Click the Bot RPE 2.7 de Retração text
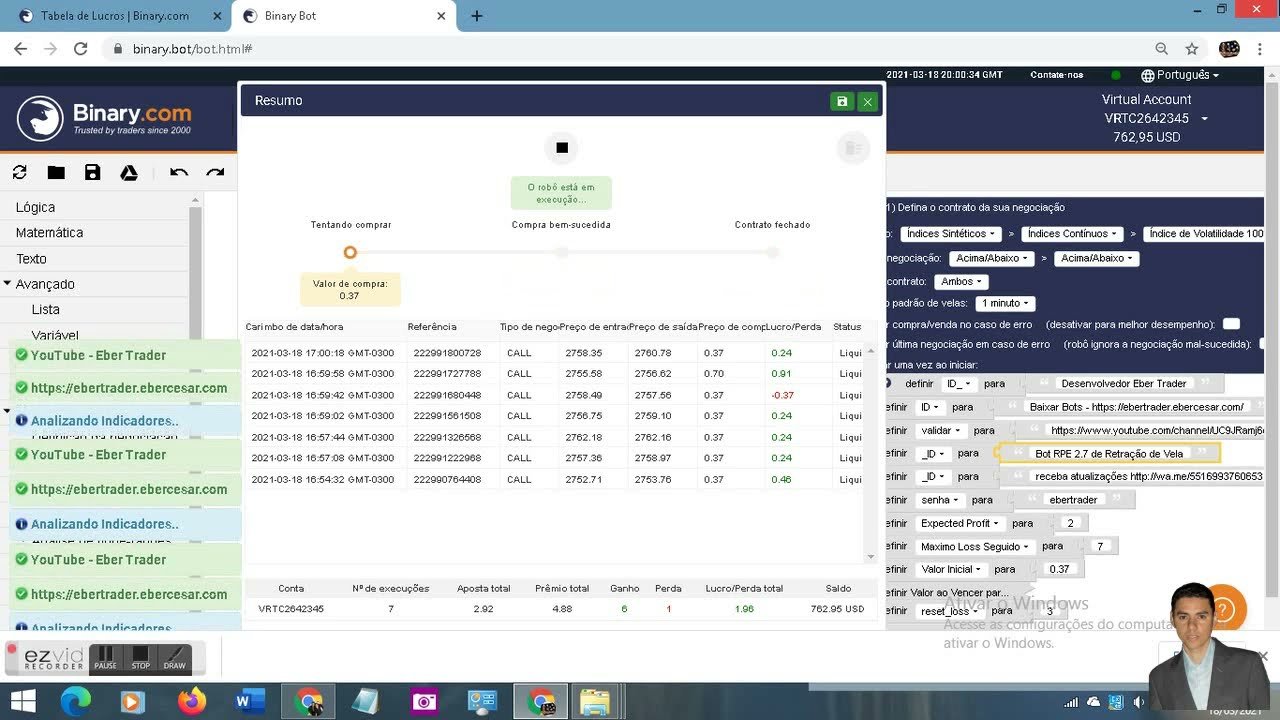1280x720 pixels. [1108, 453]
